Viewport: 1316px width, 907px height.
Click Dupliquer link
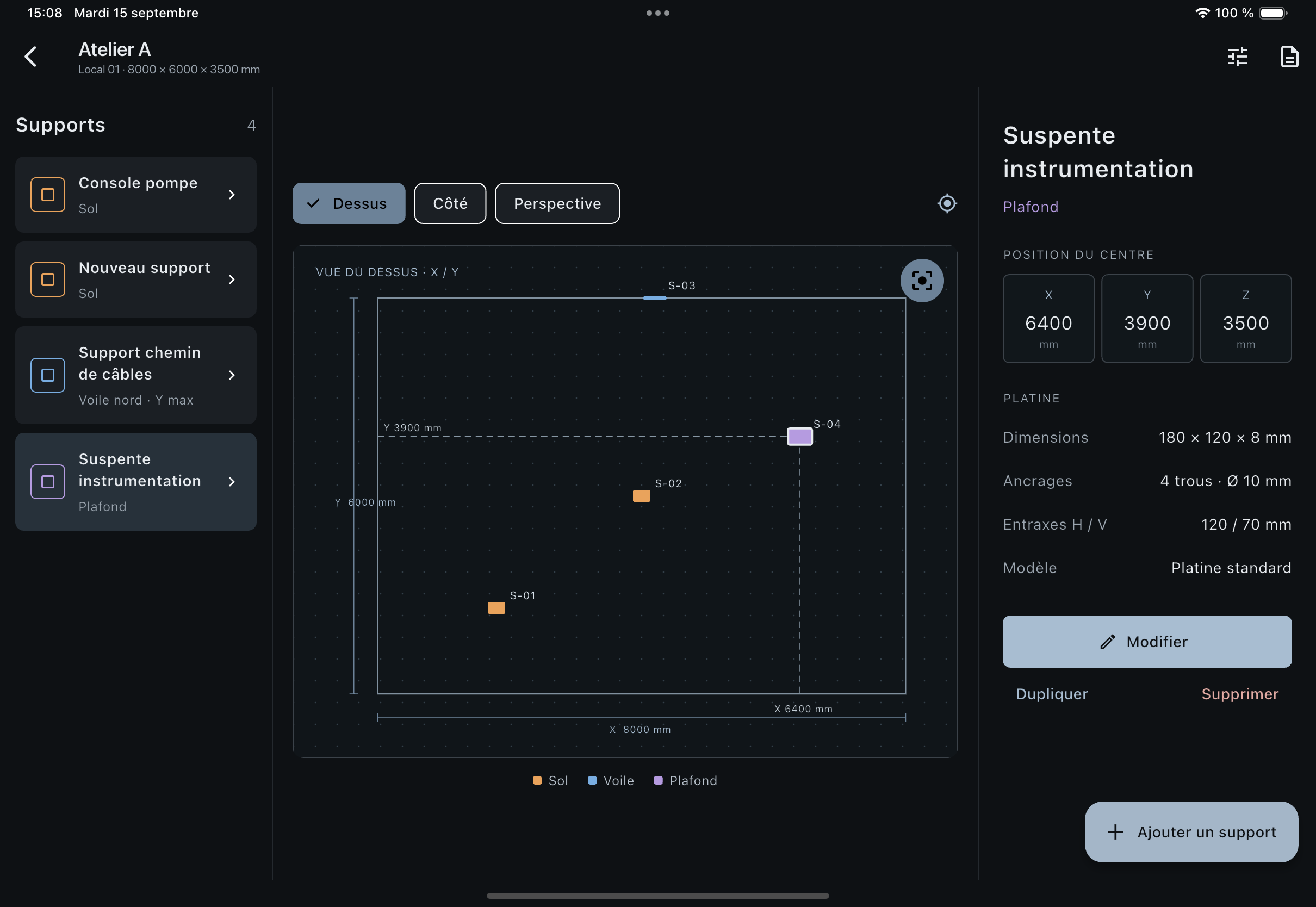(1052, 694)
